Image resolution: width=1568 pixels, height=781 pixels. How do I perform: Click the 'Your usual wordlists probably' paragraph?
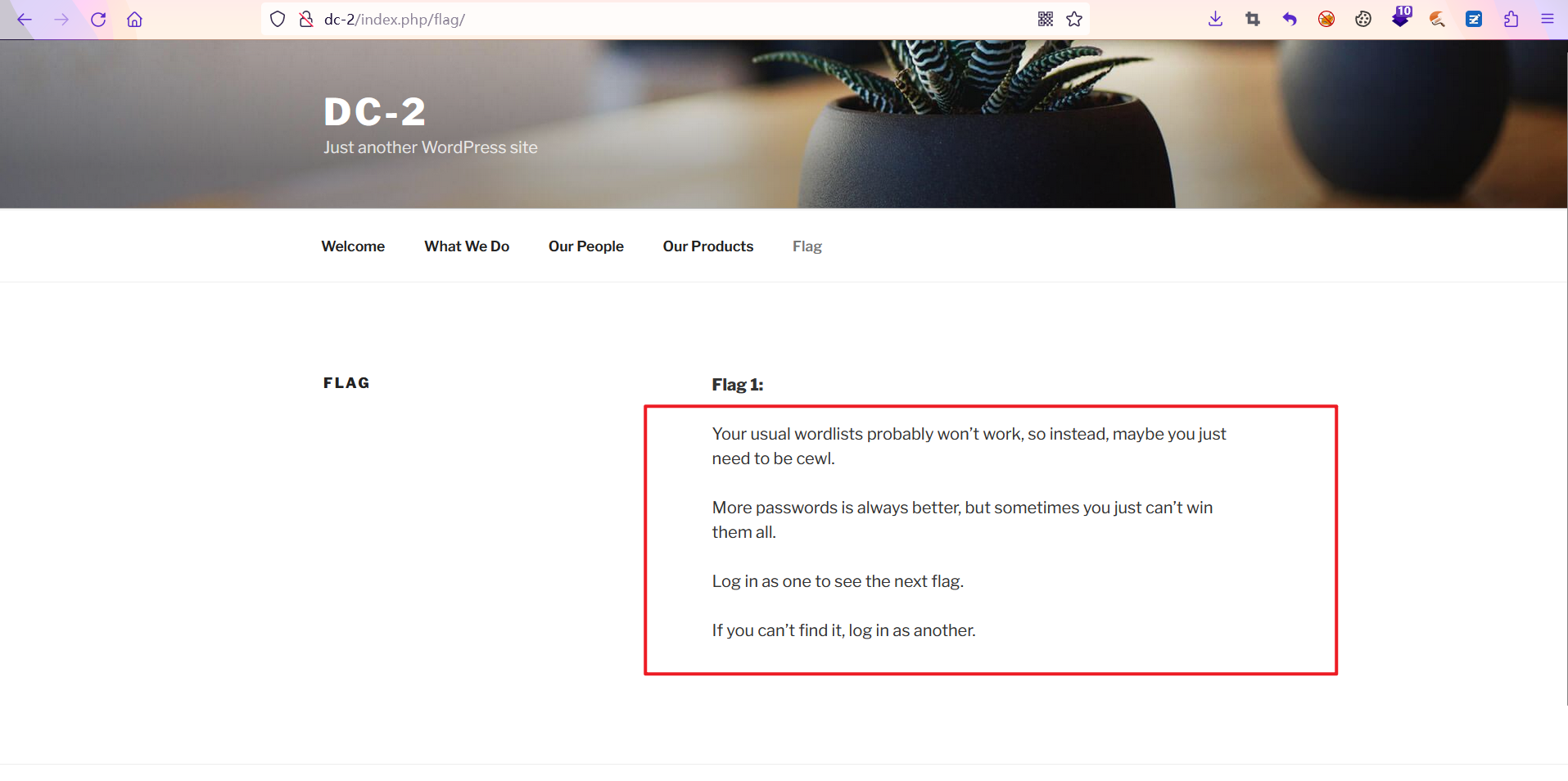[x=969, y=446]
